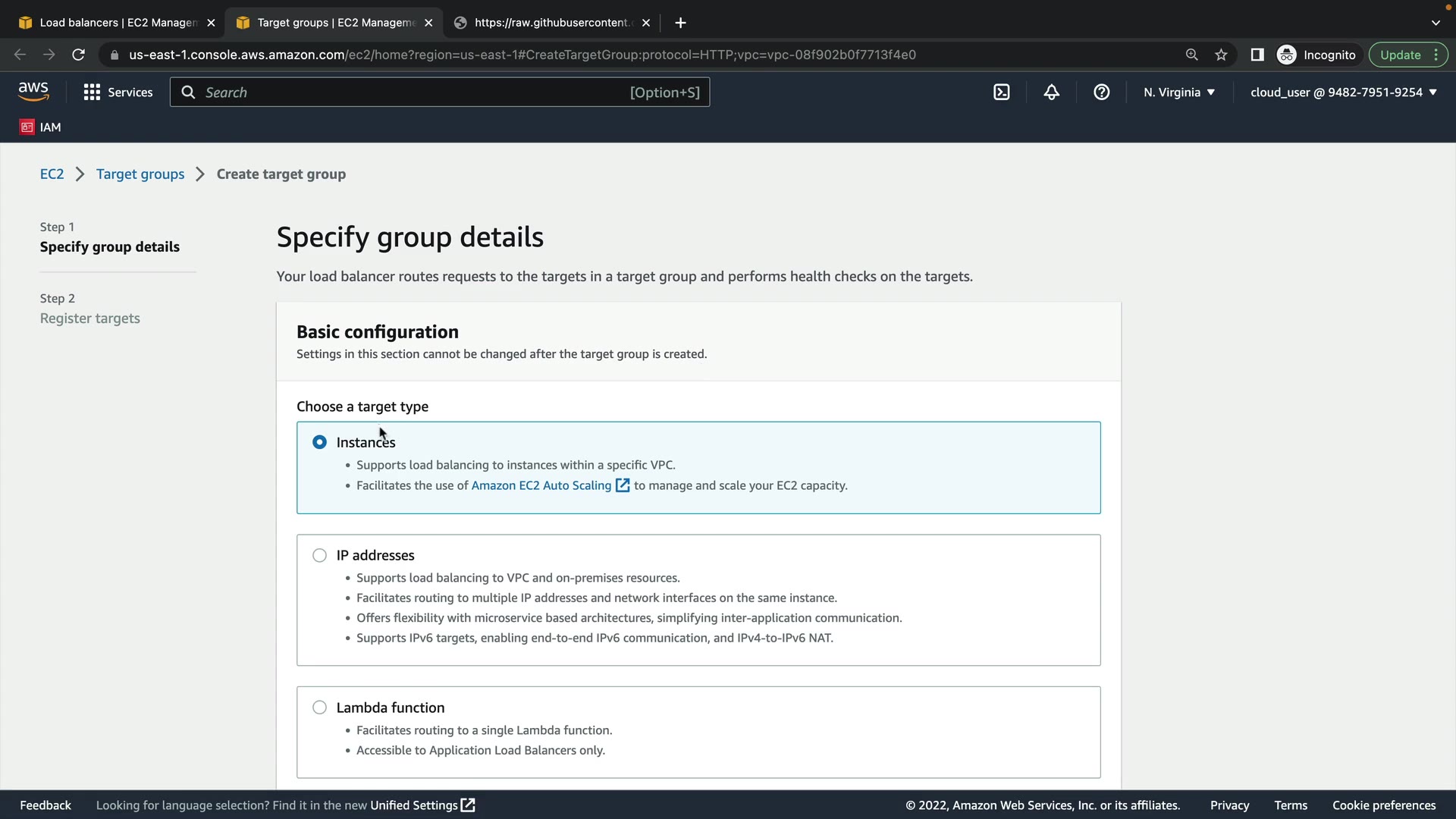Click the help question mark icon

click(1101, 93)
